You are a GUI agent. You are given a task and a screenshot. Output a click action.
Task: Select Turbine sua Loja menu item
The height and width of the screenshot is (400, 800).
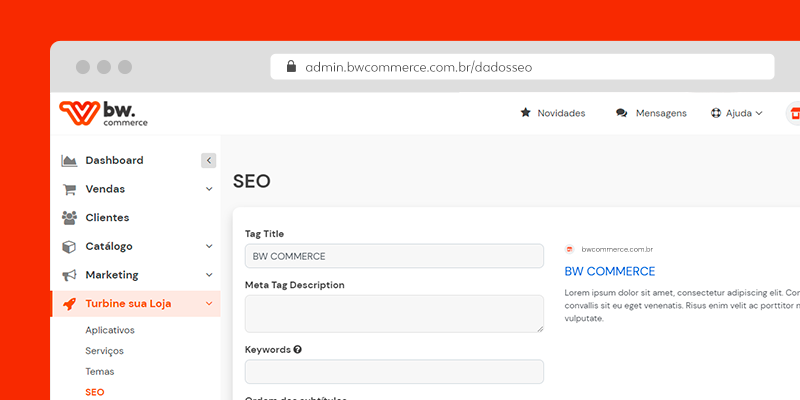pyautogui.click(x=135, y=304)
